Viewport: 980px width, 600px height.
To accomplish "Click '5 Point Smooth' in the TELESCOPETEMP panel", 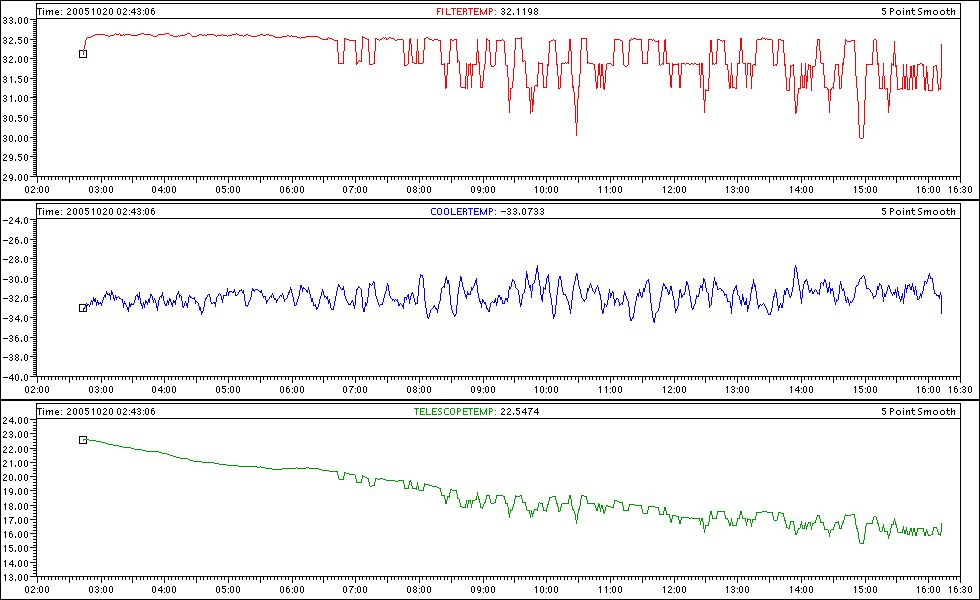I will pos(918,411).
